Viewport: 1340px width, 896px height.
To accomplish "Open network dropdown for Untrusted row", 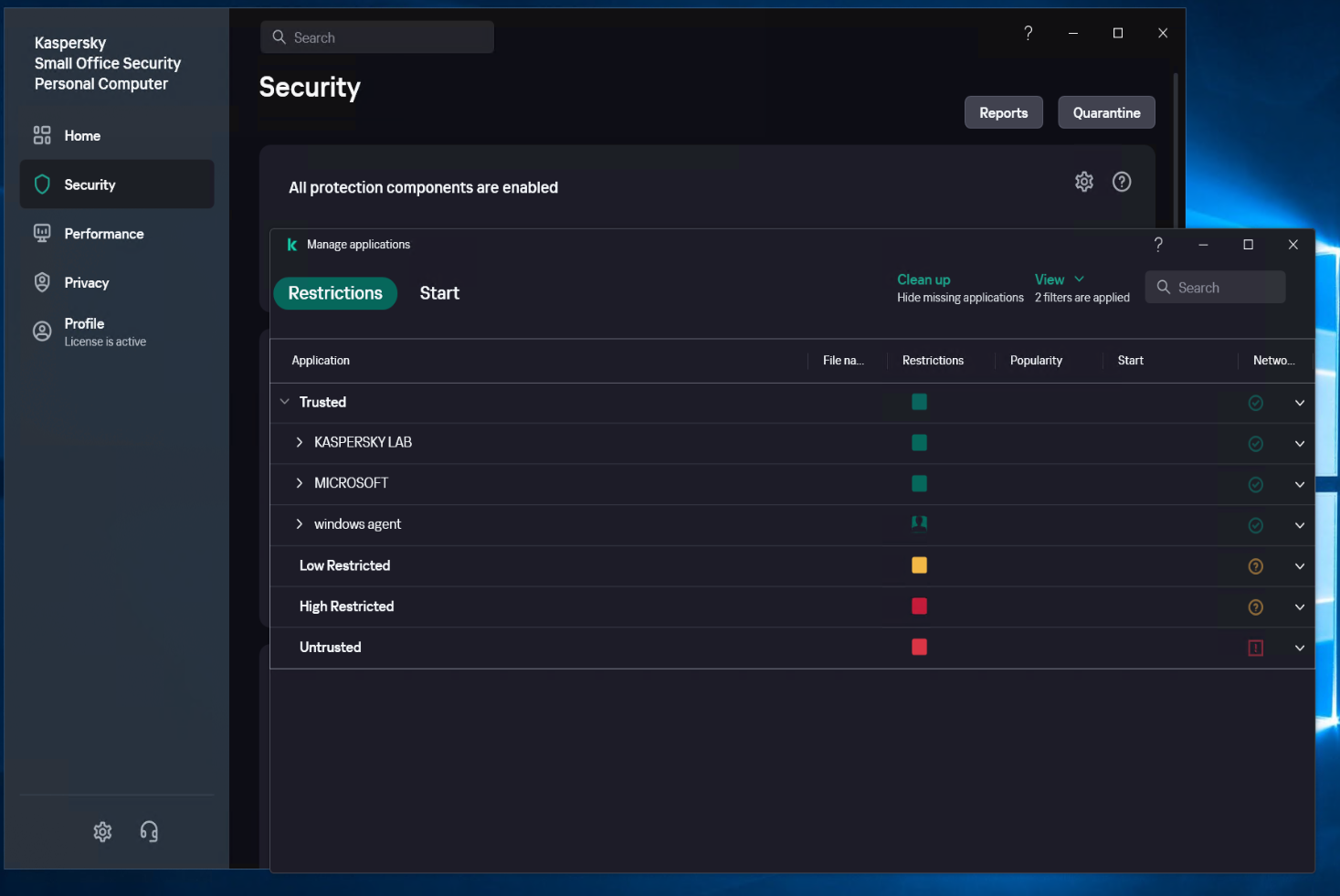I will 1300,648.
